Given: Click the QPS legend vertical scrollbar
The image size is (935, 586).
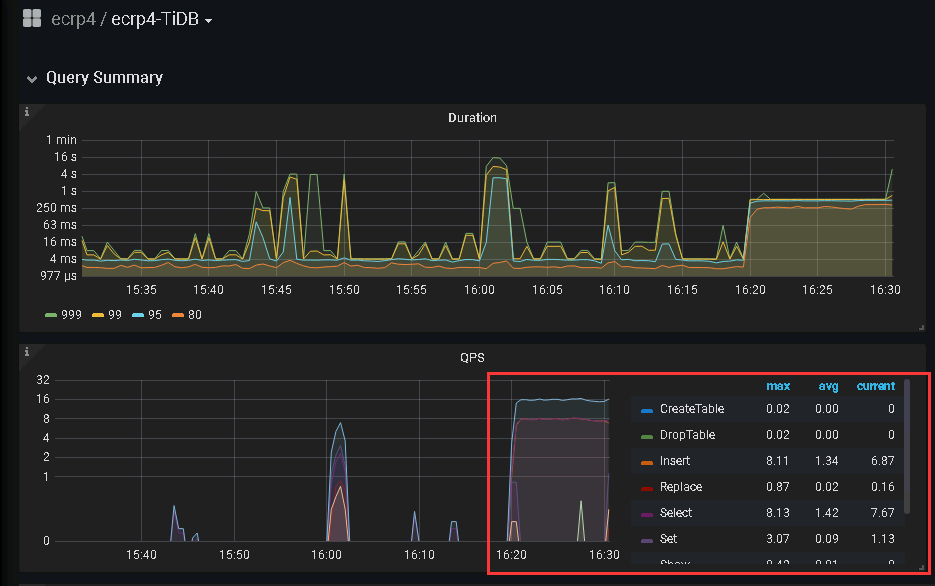Looking at the screenshot, I should tap(907, 446).
